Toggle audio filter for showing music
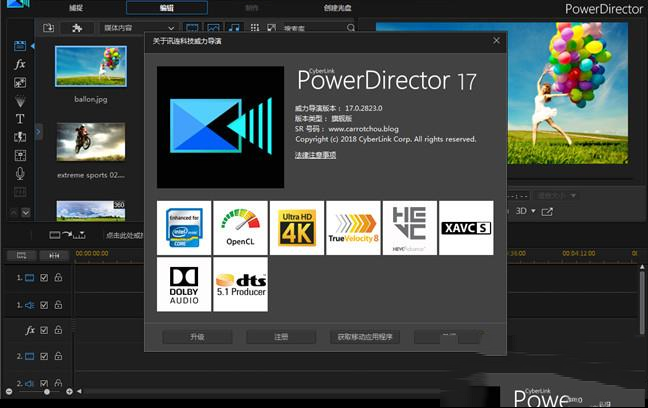This screenshot has height=408, width=648. (x=234, y=28)
